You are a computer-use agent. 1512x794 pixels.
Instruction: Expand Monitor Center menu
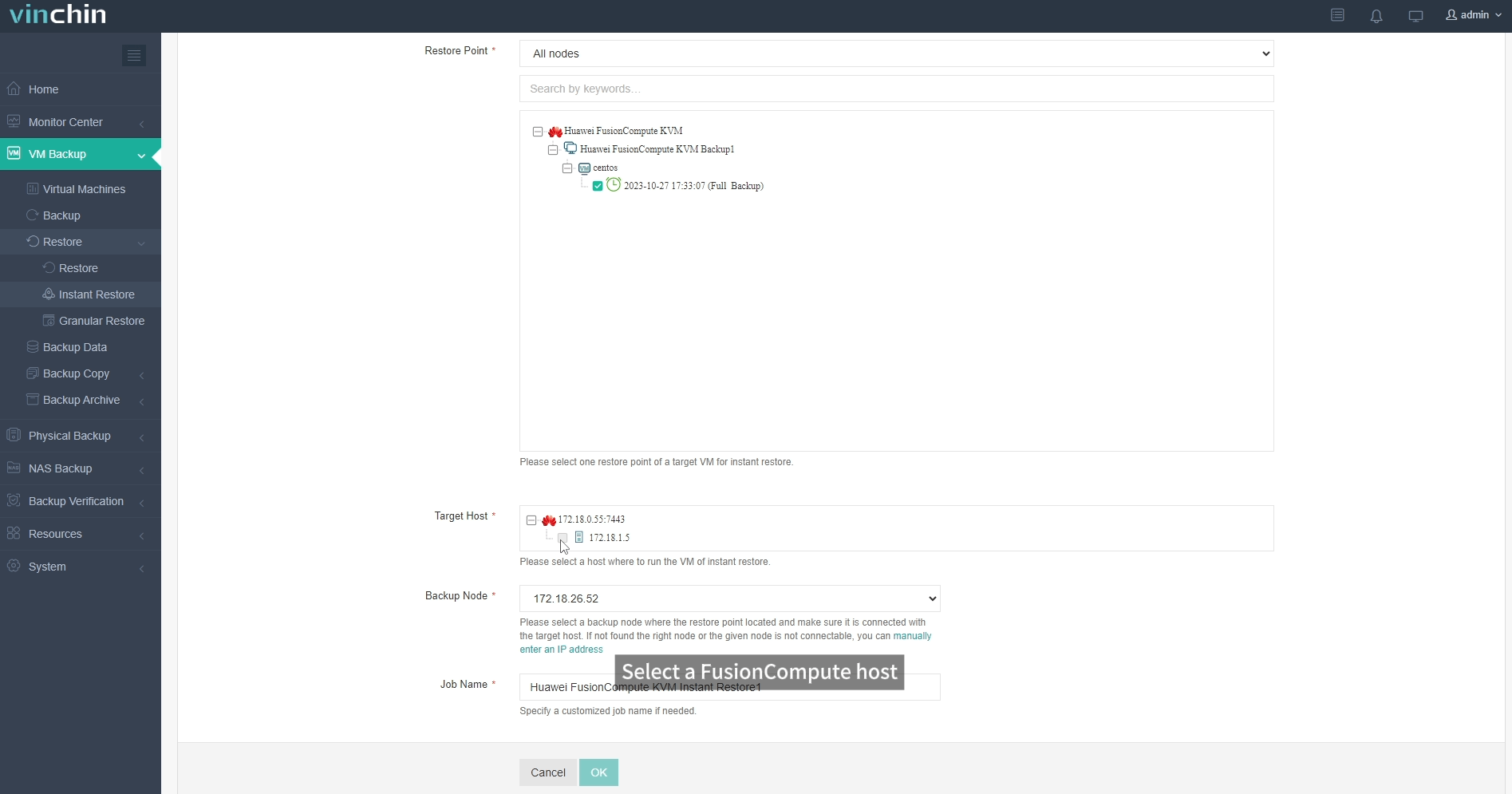click(x=81, y=122)
